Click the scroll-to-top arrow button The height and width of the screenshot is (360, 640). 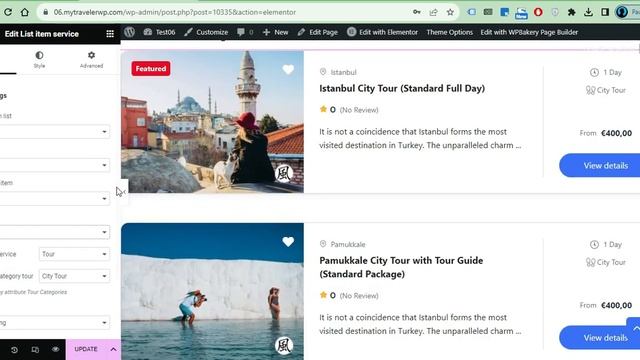point(634,327)
